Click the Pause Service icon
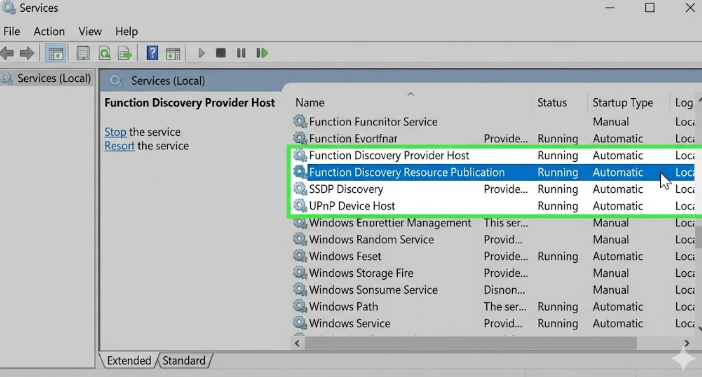 click(x=241, y=53)
